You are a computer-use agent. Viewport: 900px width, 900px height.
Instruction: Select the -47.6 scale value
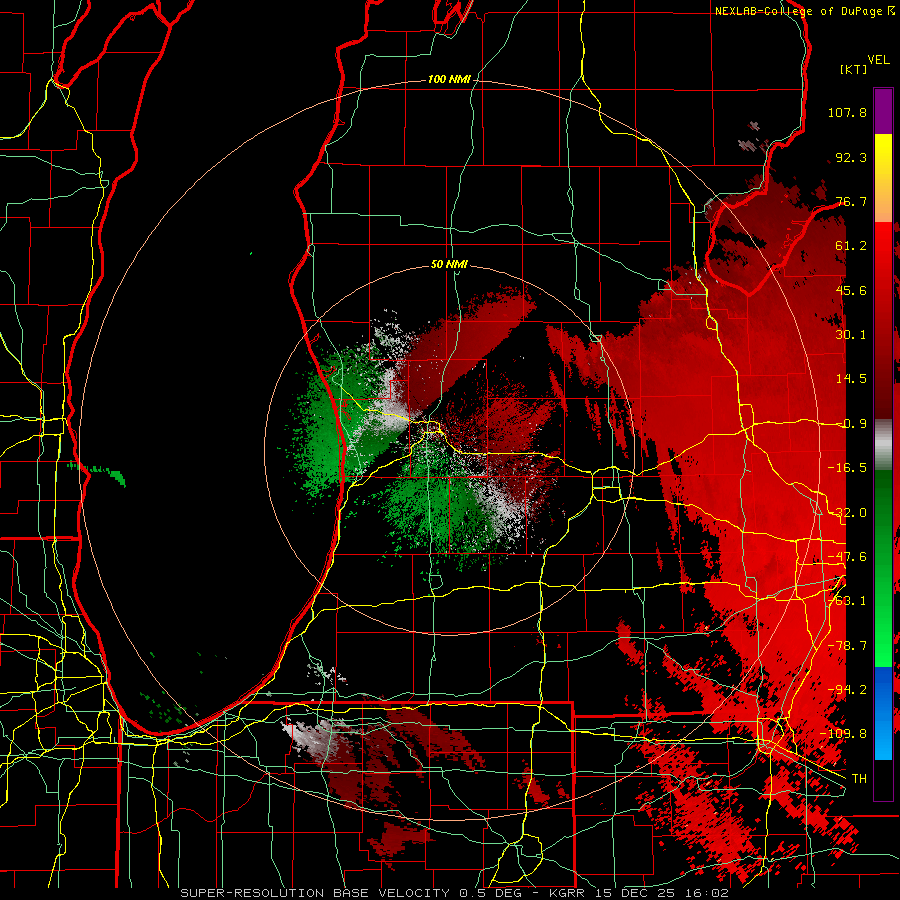click(x=847, y=557)
